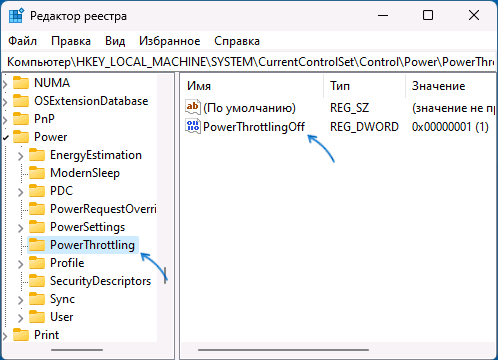498x360 pixels.
Task: Click the values pane horizontal scrollbar thumb
Action: (x=283, y=350)
